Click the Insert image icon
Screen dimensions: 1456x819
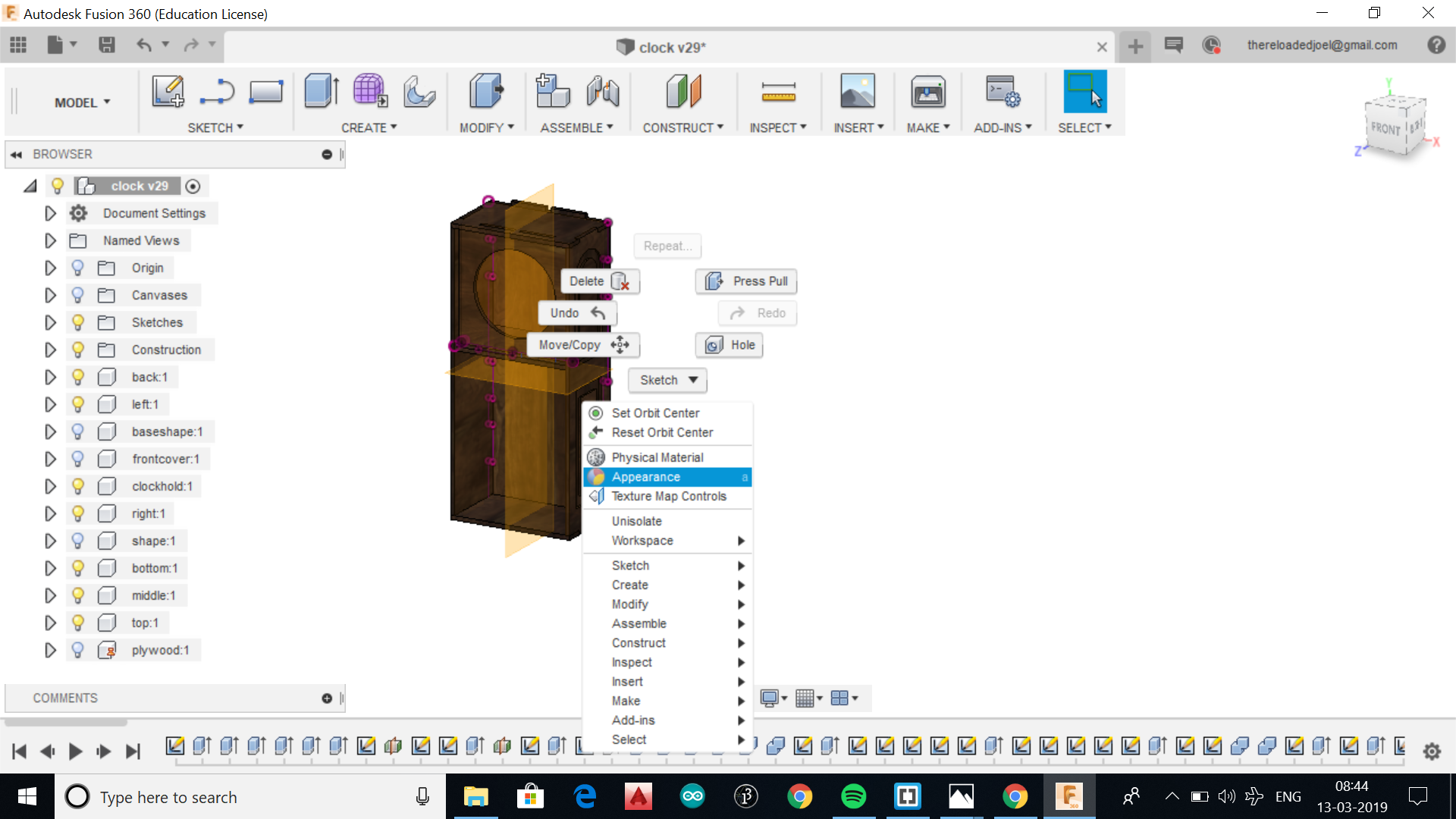pyautogui.click(x=858, y=92)
